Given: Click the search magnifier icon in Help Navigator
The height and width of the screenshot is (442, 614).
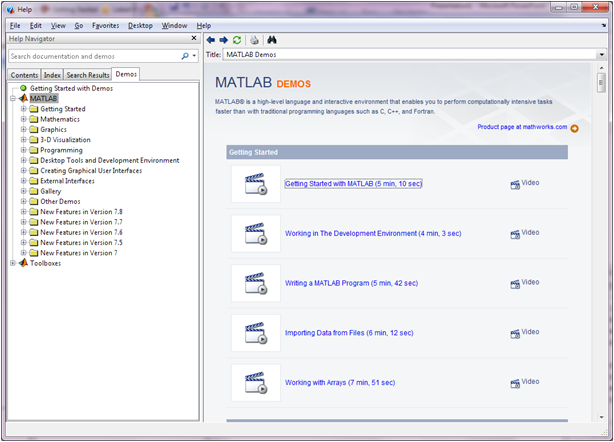Looking at the screenshot, I should click(185, 56).
